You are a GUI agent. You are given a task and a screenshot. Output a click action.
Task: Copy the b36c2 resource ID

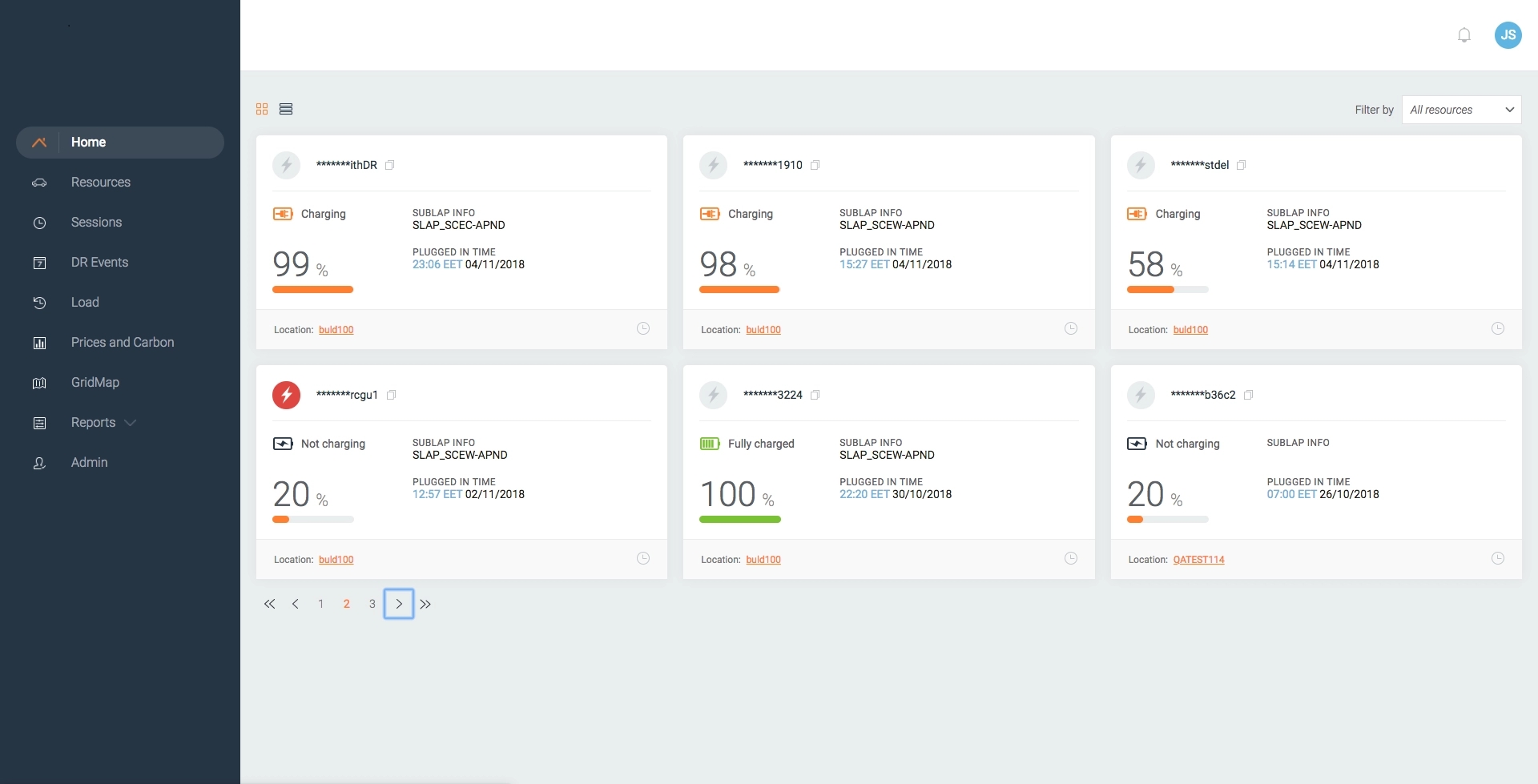(x=1248, y=395)
